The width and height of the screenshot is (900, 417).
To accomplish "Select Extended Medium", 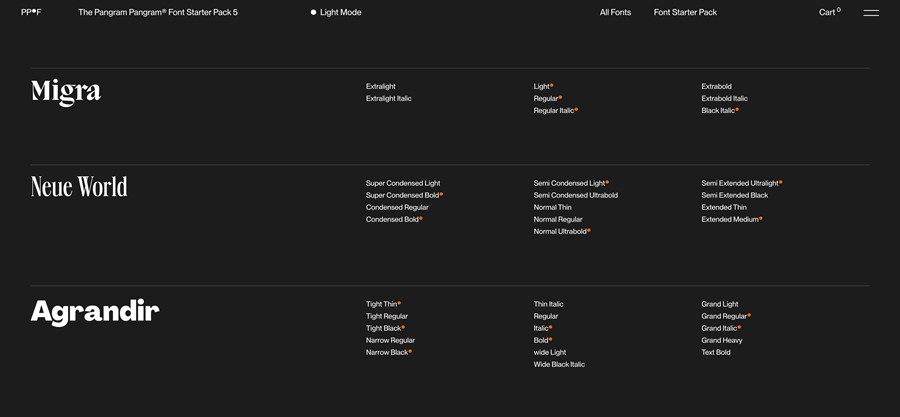I will pyautogui.click(x=730, y=220).
